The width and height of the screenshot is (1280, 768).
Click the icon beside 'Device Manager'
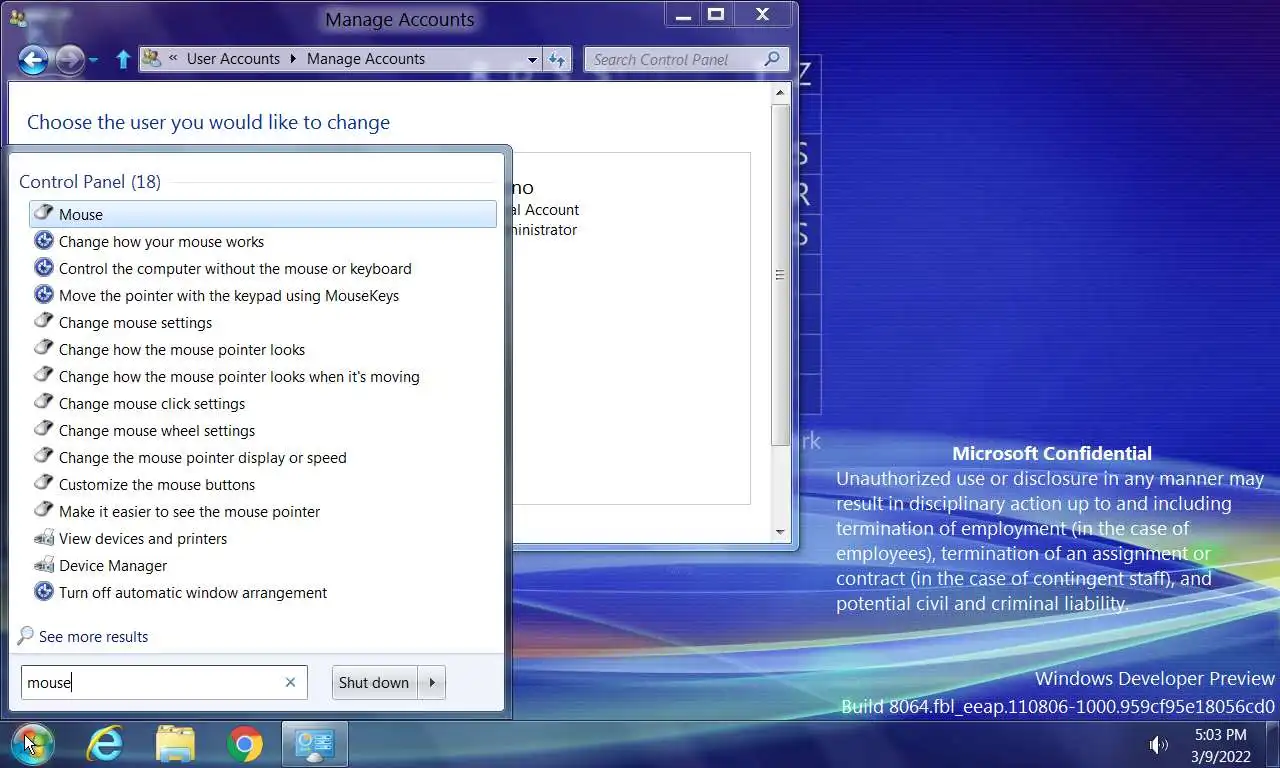pos(43,565)
